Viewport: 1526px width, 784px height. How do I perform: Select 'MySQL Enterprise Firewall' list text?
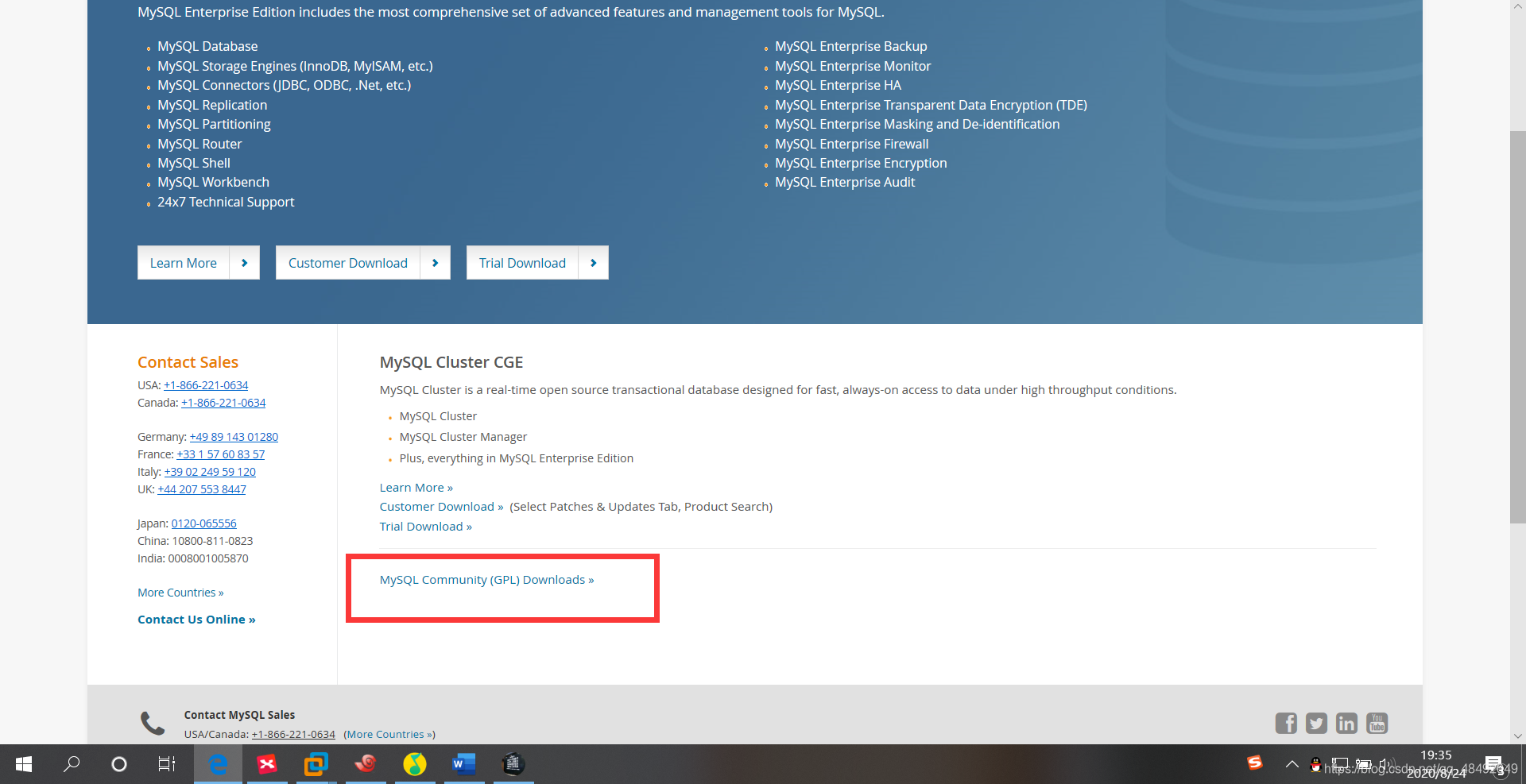coord(851,144)
